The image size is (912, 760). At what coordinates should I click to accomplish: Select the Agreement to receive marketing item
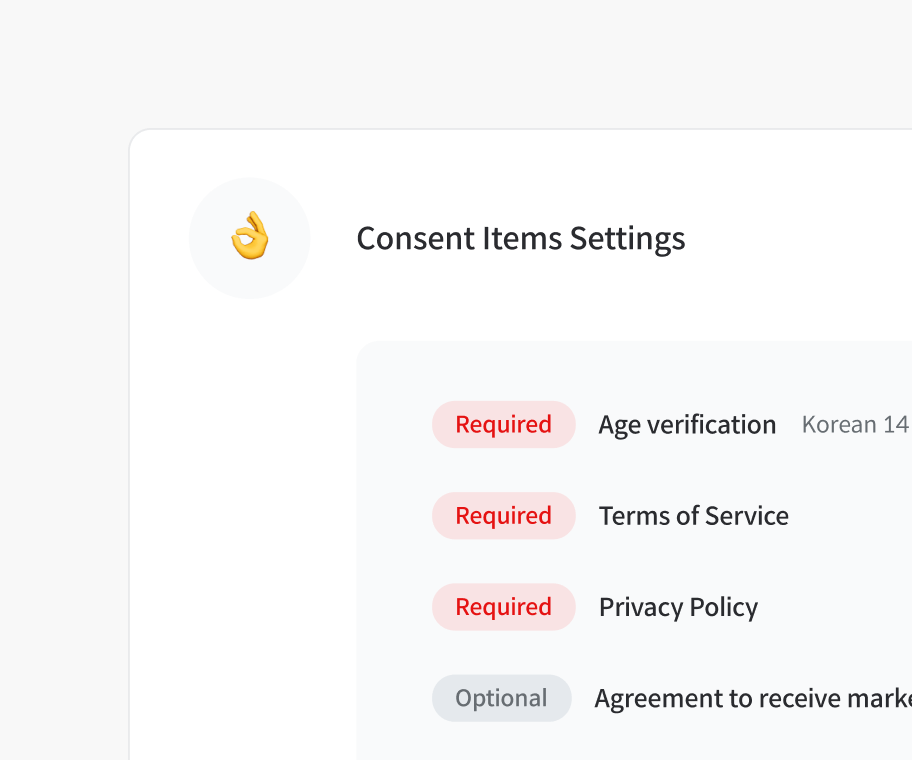point(752,698)
